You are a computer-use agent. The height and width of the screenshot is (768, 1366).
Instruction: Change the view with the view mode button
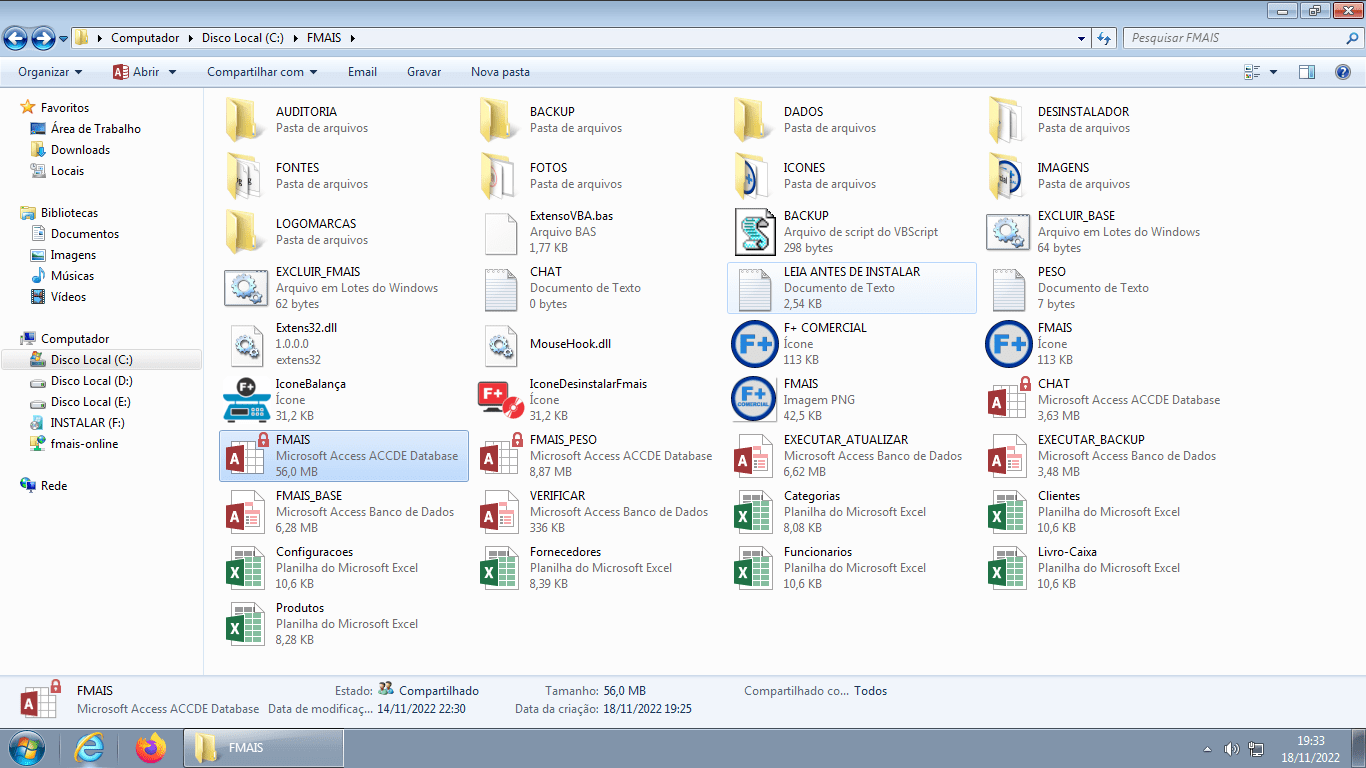tap(1252, 72)
